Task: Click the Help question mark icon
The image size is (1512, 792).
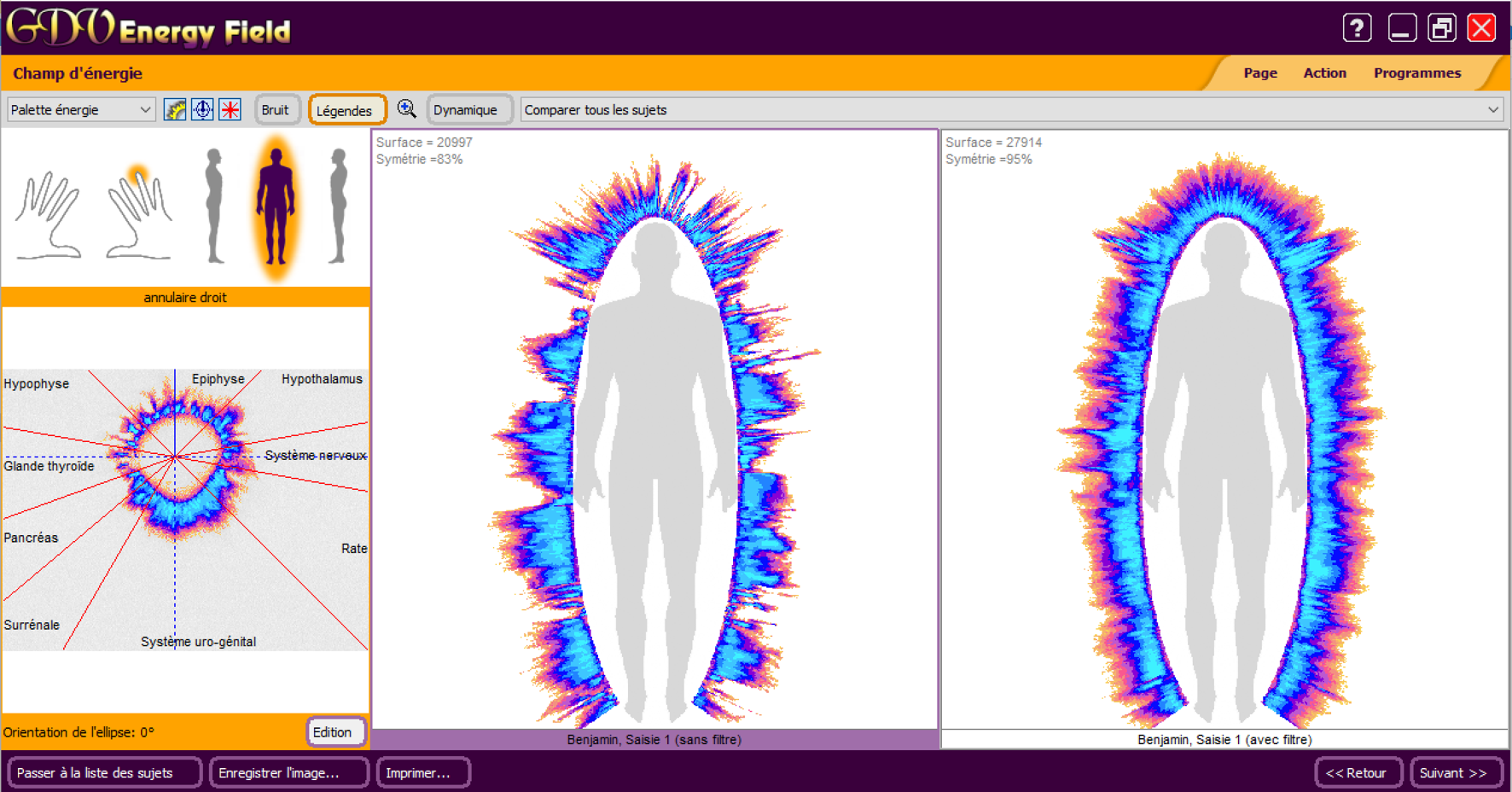Action: click(x=1357, y=28)
